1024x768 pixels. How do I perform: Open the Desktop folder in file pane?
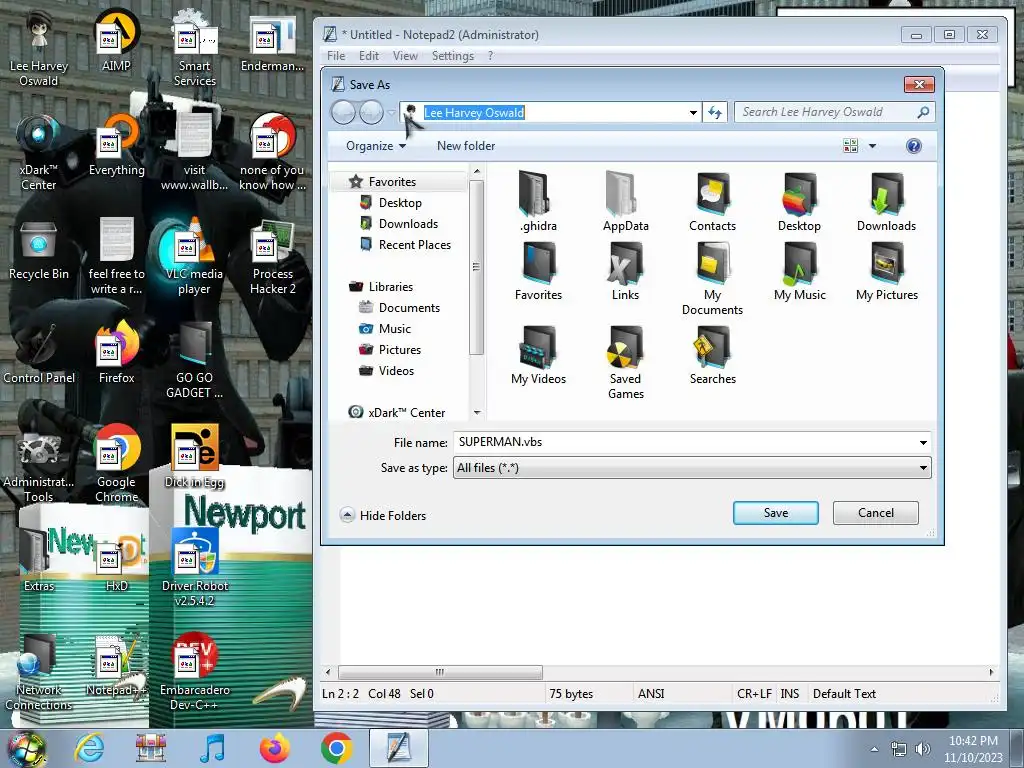click(799, 200)
